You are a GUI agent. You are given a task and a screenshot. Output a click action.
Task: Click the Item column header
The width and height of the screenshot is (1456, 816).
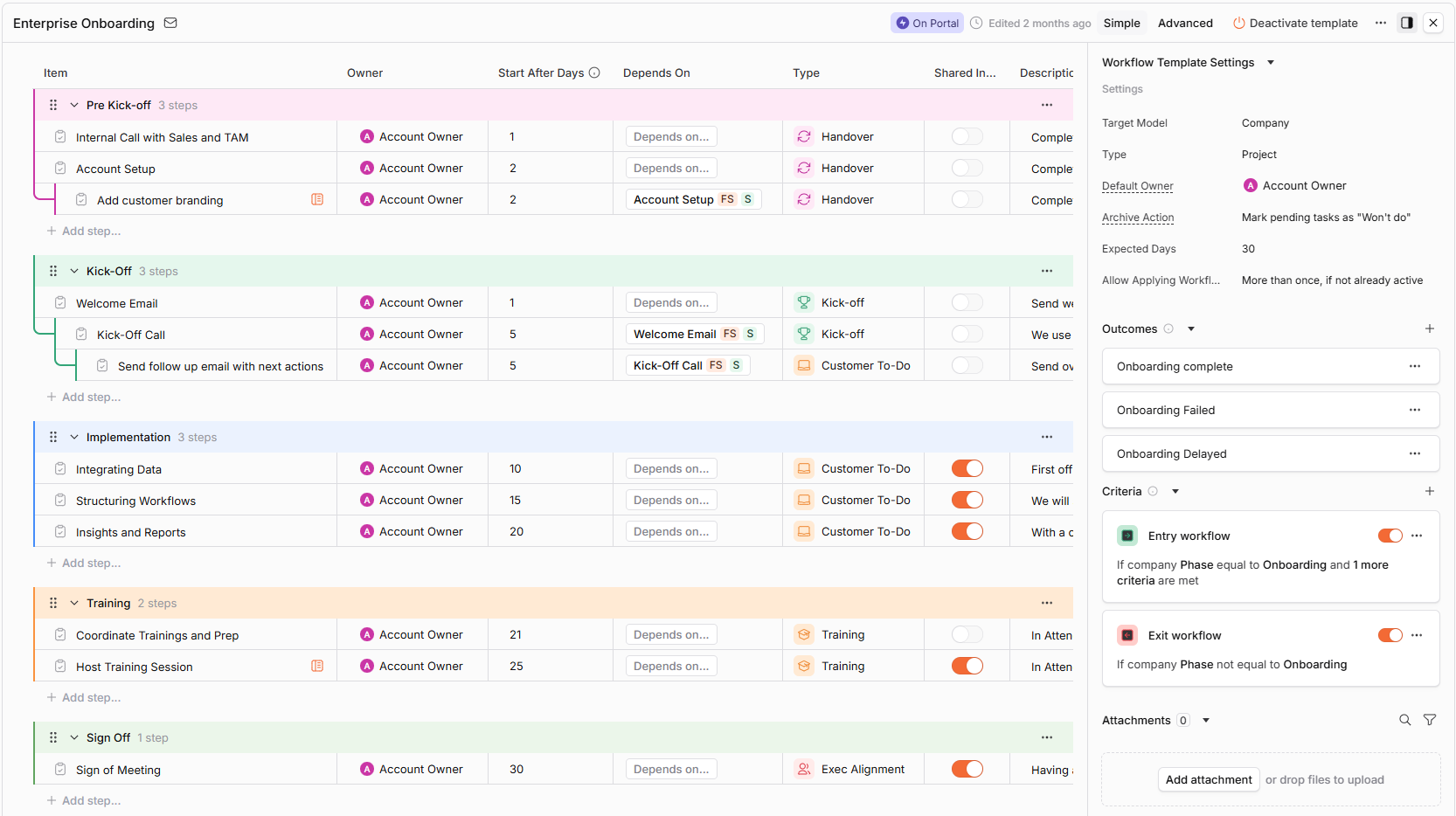pos(55,73)
